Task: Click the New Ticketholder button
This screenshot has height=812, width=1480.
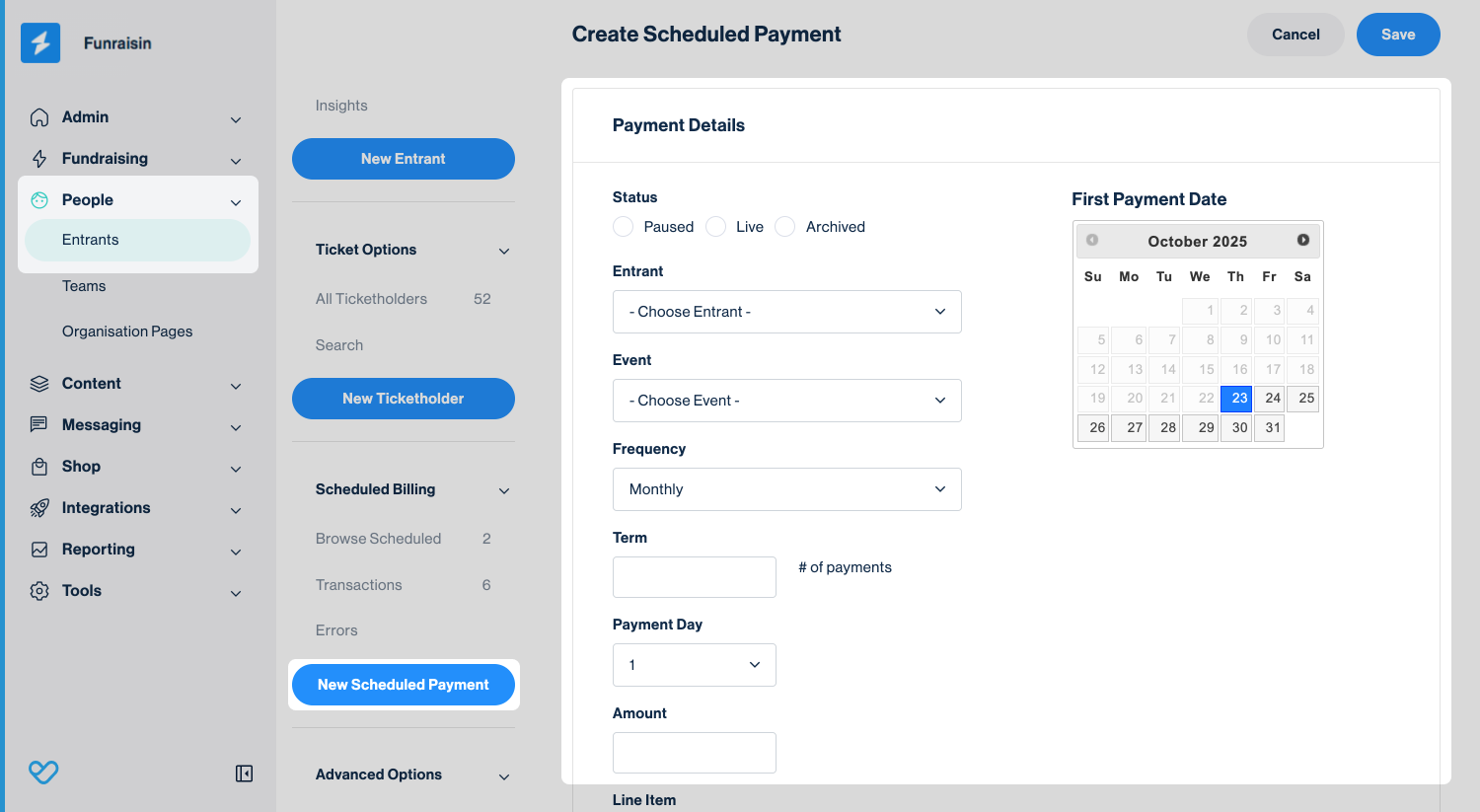Action: pyautogui.click(x=403, y=399)
